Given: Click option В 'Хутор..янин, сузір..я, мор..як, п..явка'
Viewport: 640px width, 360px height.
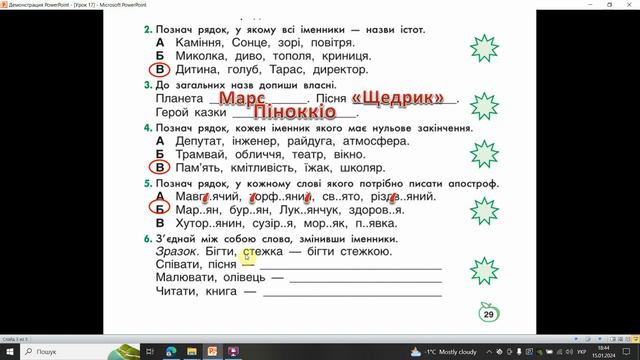Looking at the screenshot, I should [x=276, y=224].
